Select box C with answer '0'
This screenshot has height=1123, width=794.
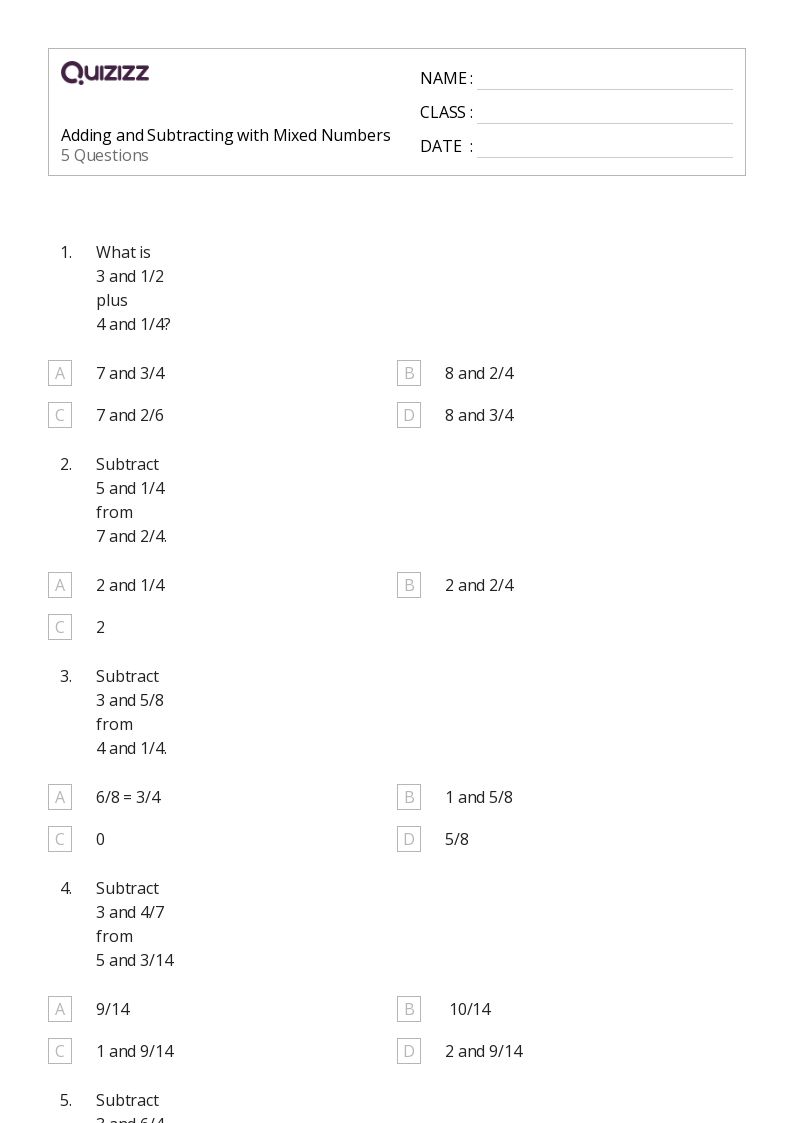point(60,839)
